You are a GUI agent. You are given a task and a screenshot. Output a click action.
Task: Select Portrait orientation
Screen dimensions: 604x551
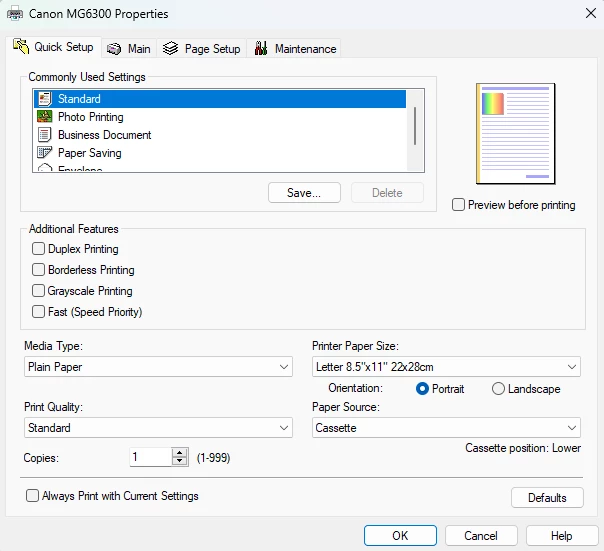coord(422,389)
